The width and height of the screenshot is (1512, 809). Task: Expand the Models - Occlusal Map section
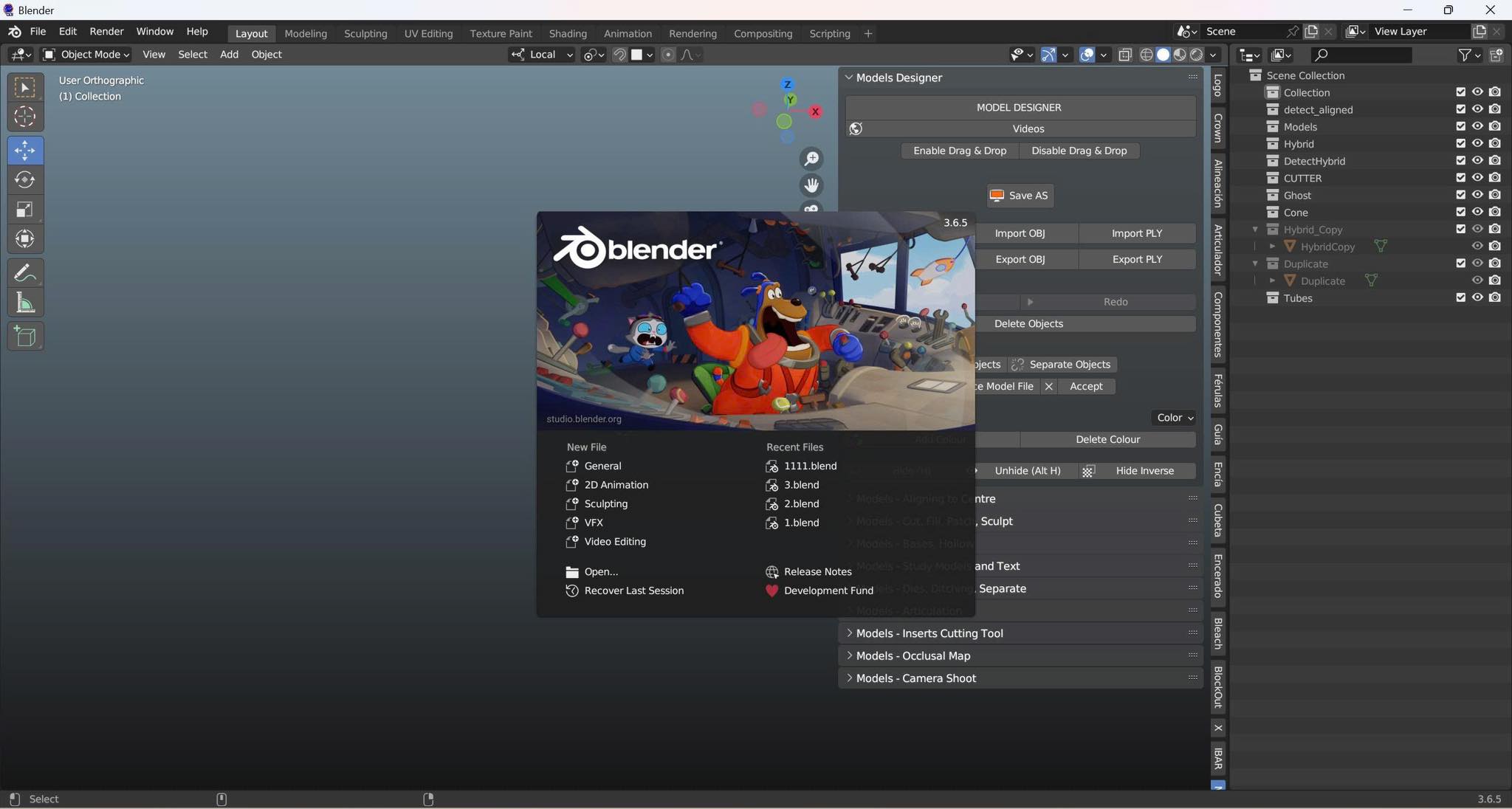point(913,655)
